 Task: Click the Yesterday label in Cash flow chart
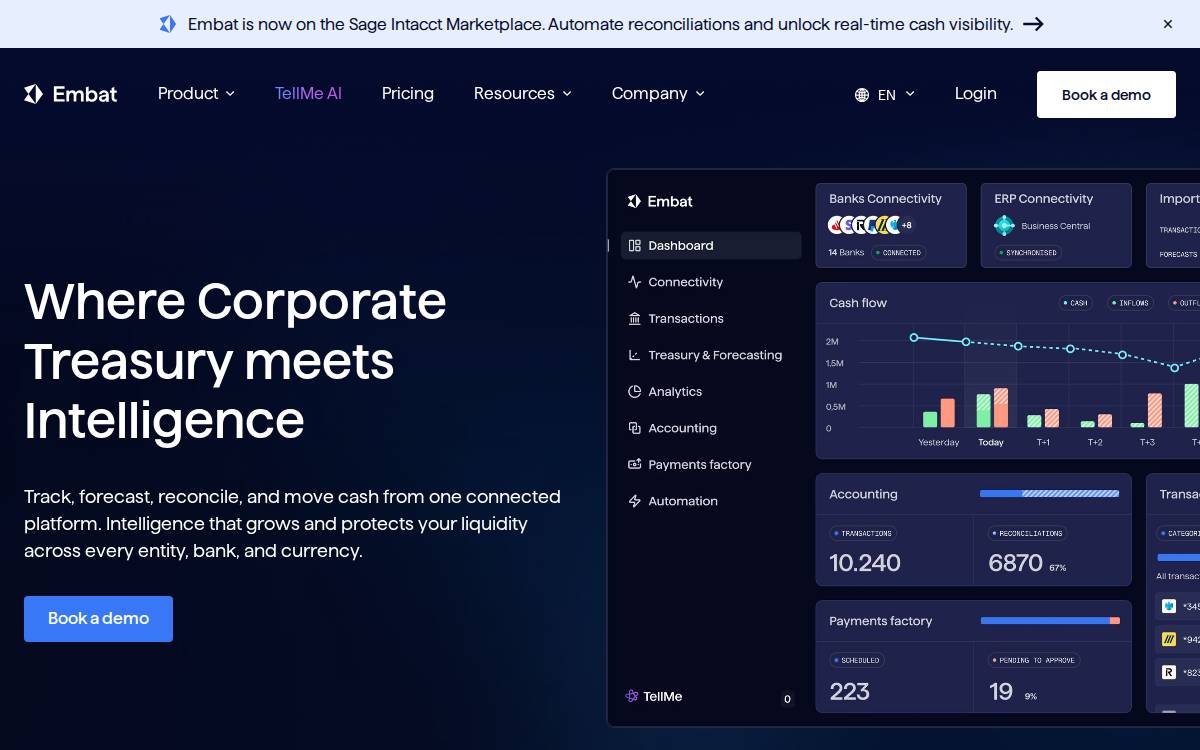click(x=939, y=442)
